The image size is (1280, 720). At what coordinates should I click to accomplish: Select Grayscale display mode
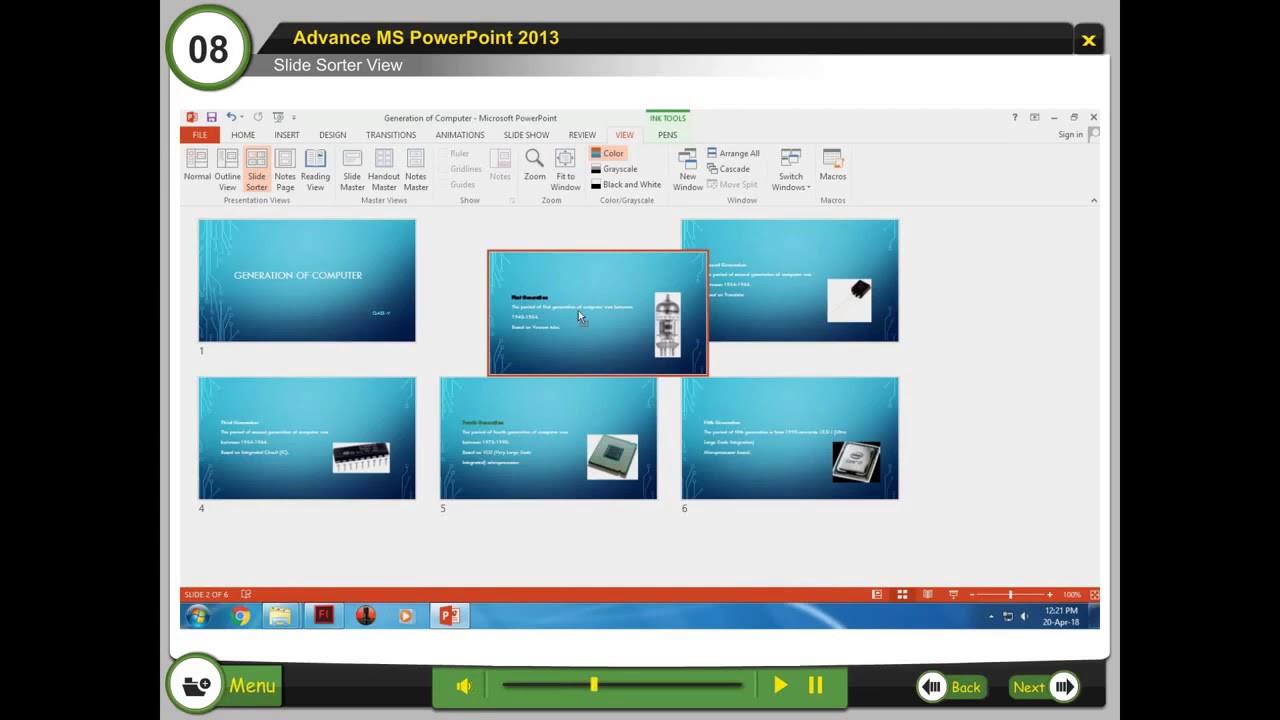[x=614, y=169]
